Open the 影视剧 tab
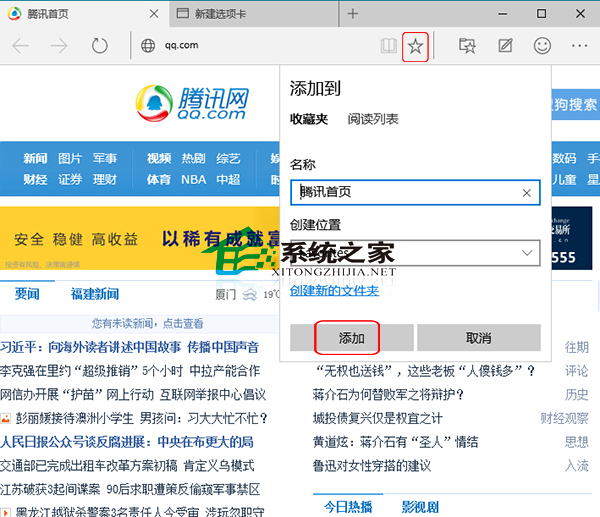Screen dimensions: 600x517 click(420, 507)
